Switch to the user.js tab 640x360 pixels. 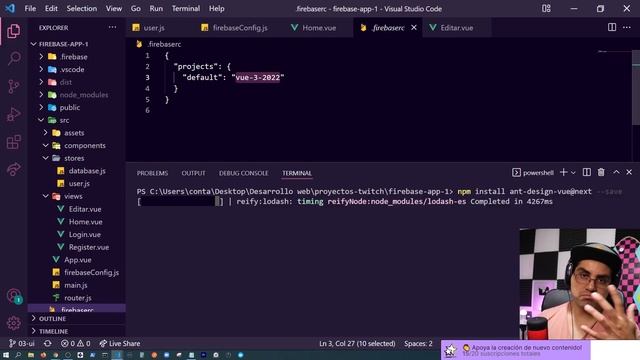[153, 27]
